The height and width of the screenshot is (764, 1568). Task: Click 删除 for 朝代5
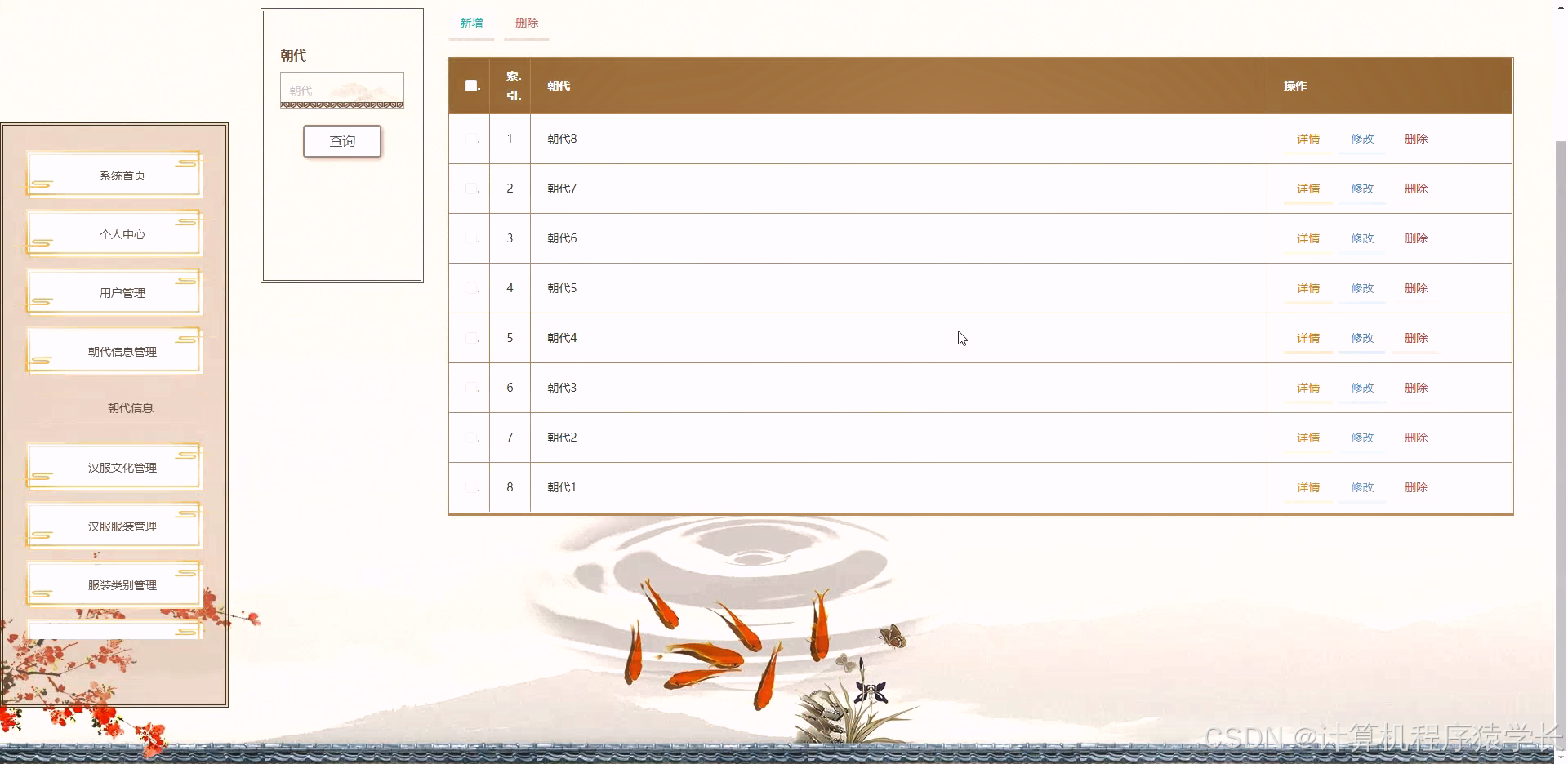(x=1416, y=288)
